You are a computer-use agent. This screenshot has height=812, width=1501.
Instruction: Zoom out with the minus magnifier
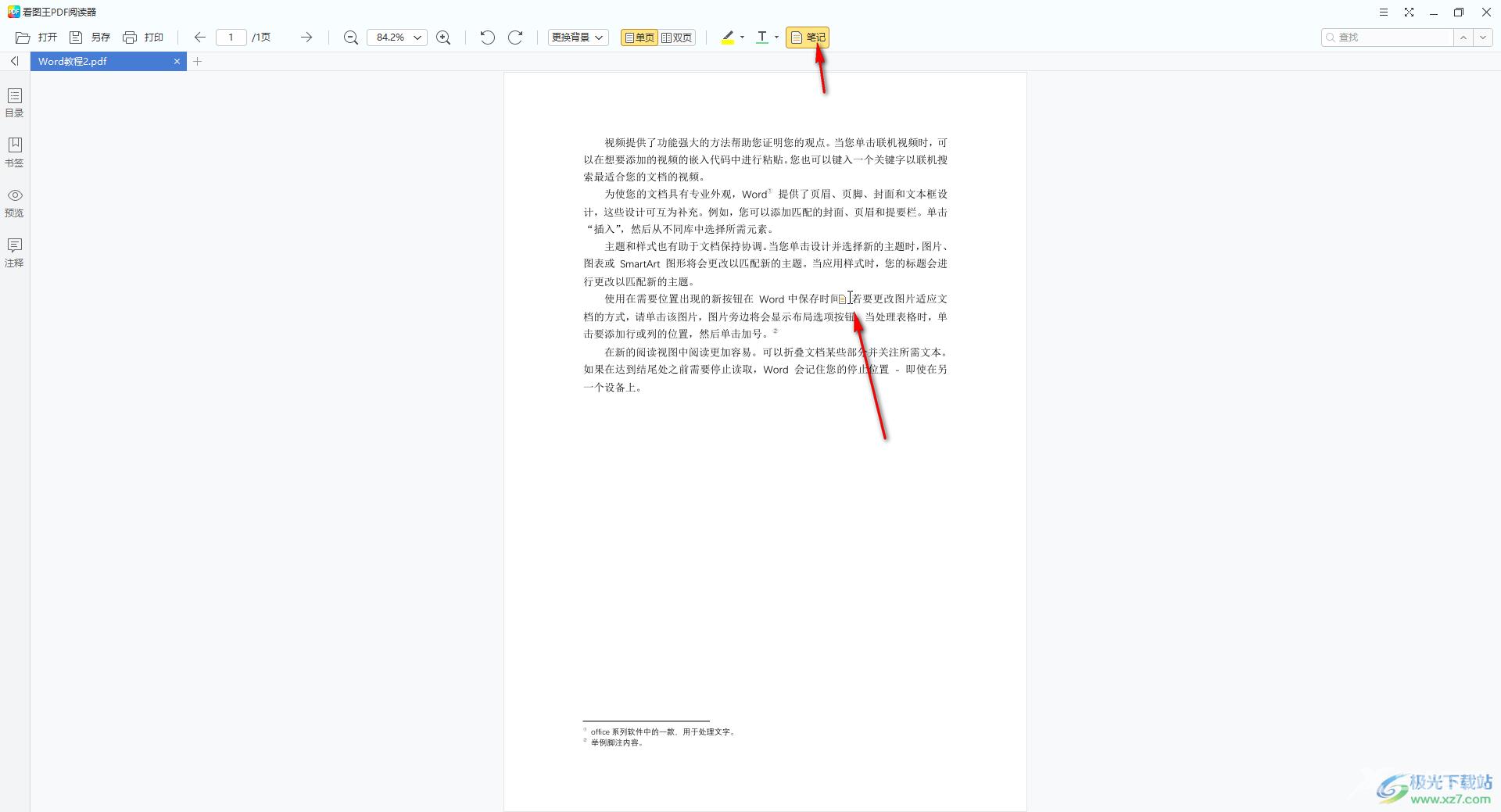pos(351,38)
